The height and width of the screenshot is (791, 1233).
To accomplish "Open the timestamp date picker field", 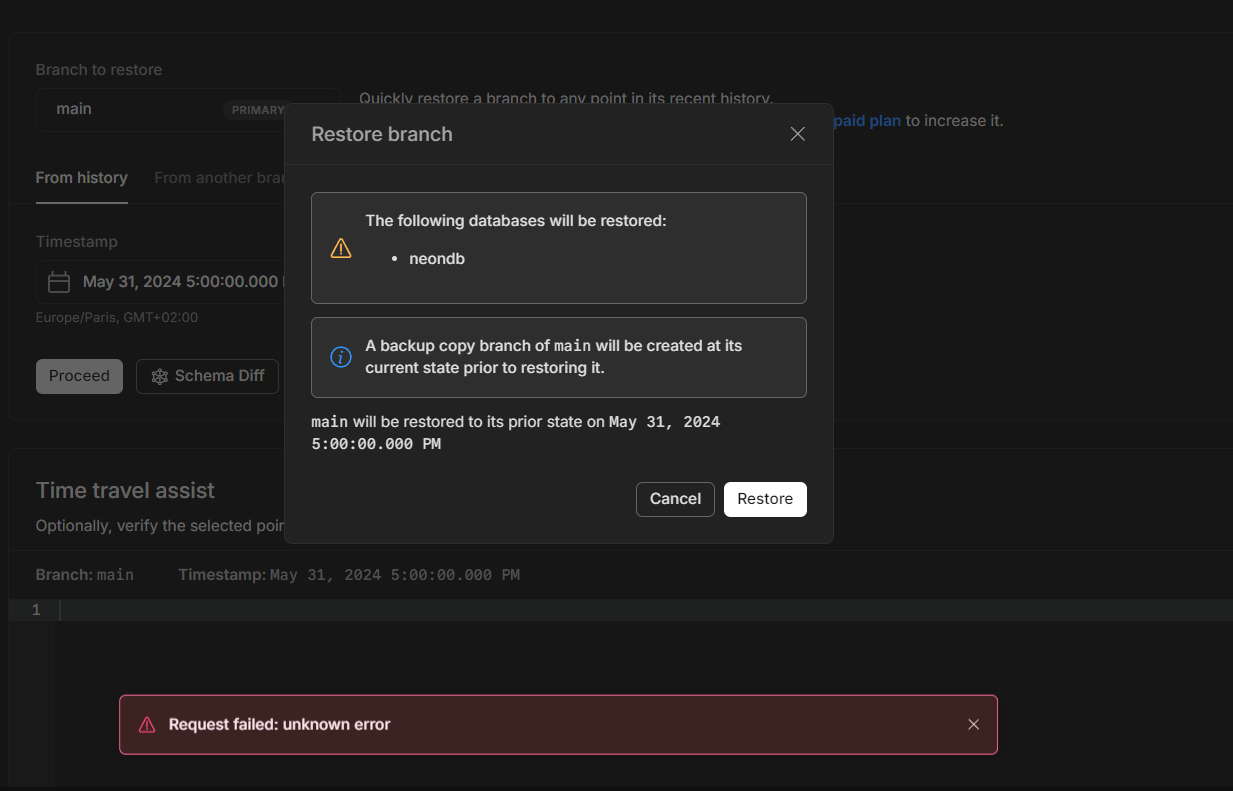I will click(x=160, y=282).
